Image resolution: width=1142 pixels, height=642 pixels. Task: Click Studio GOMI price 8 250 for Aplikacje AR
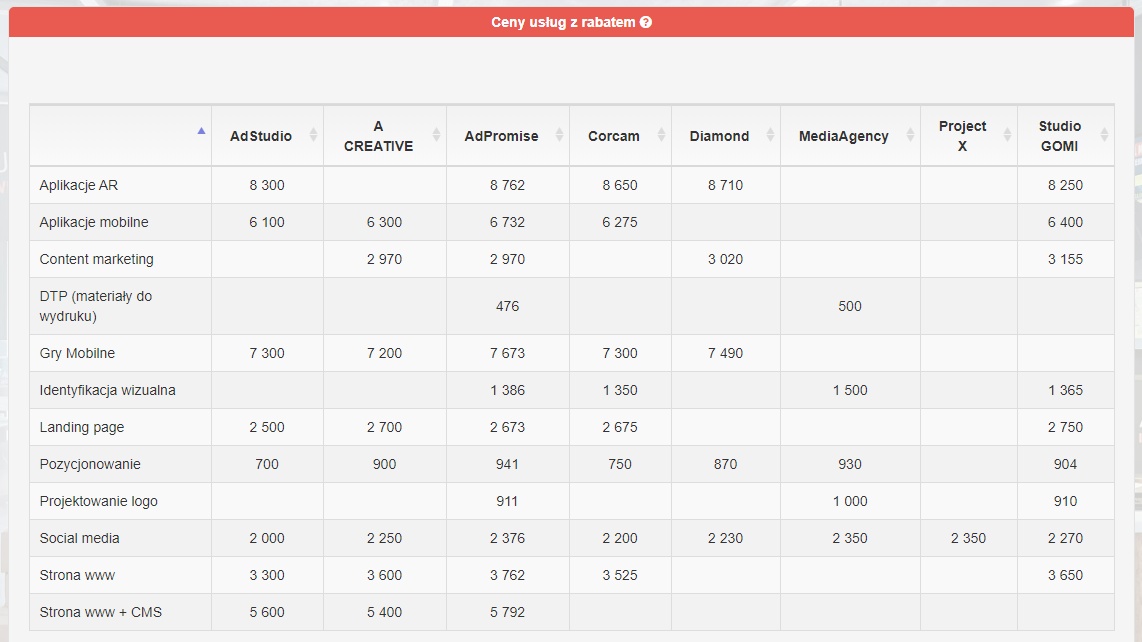pyautogui.click(x=1065, y=185)
